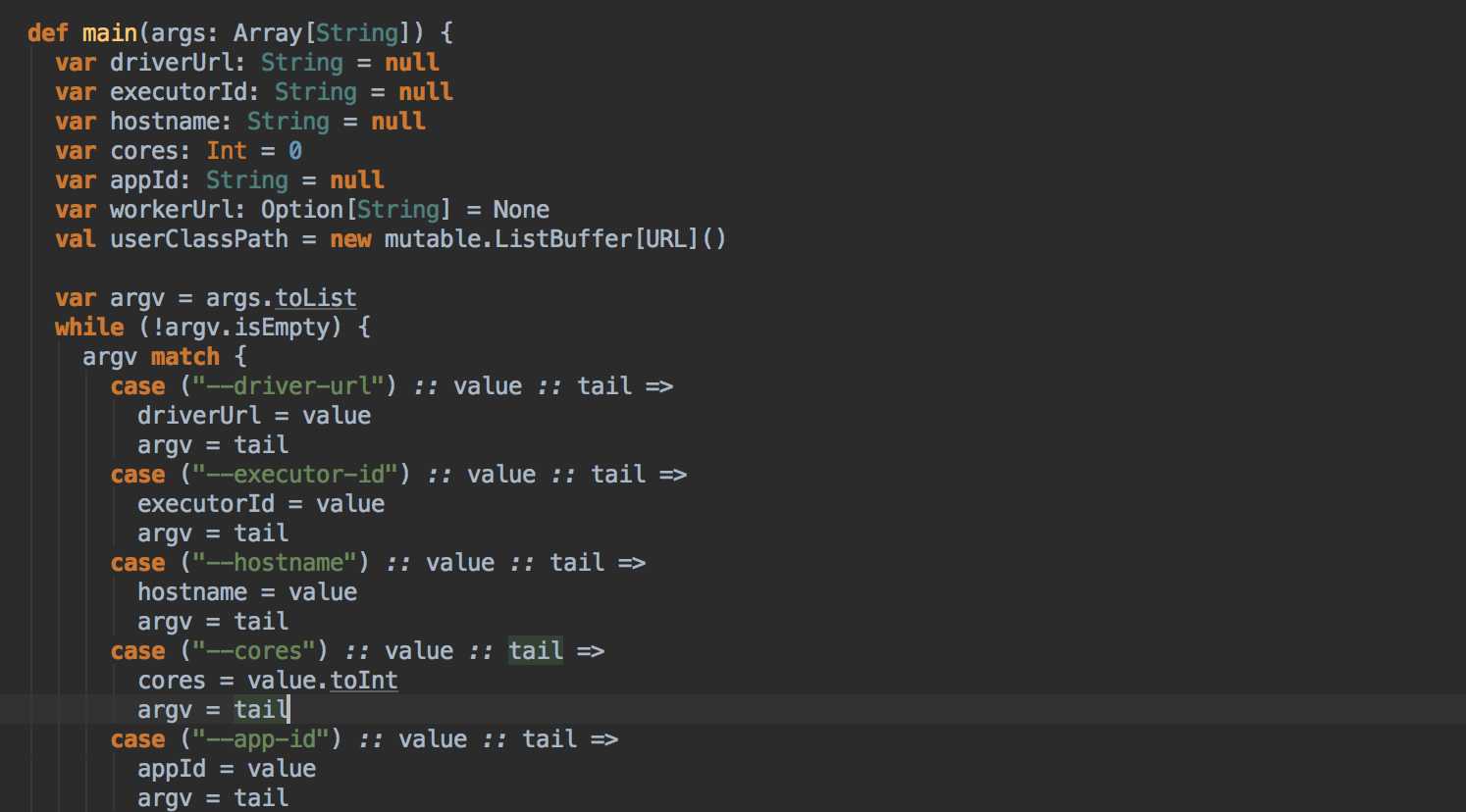Click the highlighted 'tail' in the --cores case
Image resolution: width=1466 pixels, height=812 pixels.
(x=536, y=651)
